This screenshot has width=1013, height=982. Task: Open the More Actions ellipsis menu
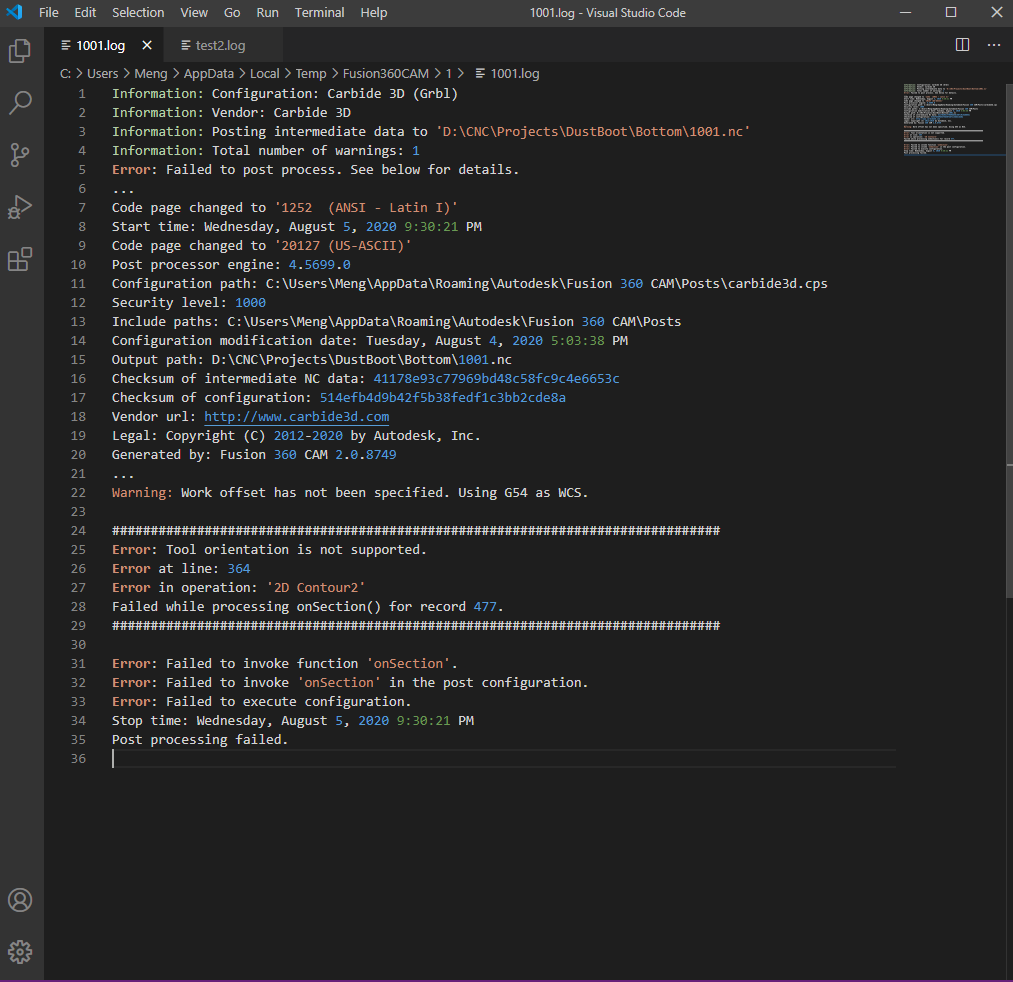[x=994, y=45]
